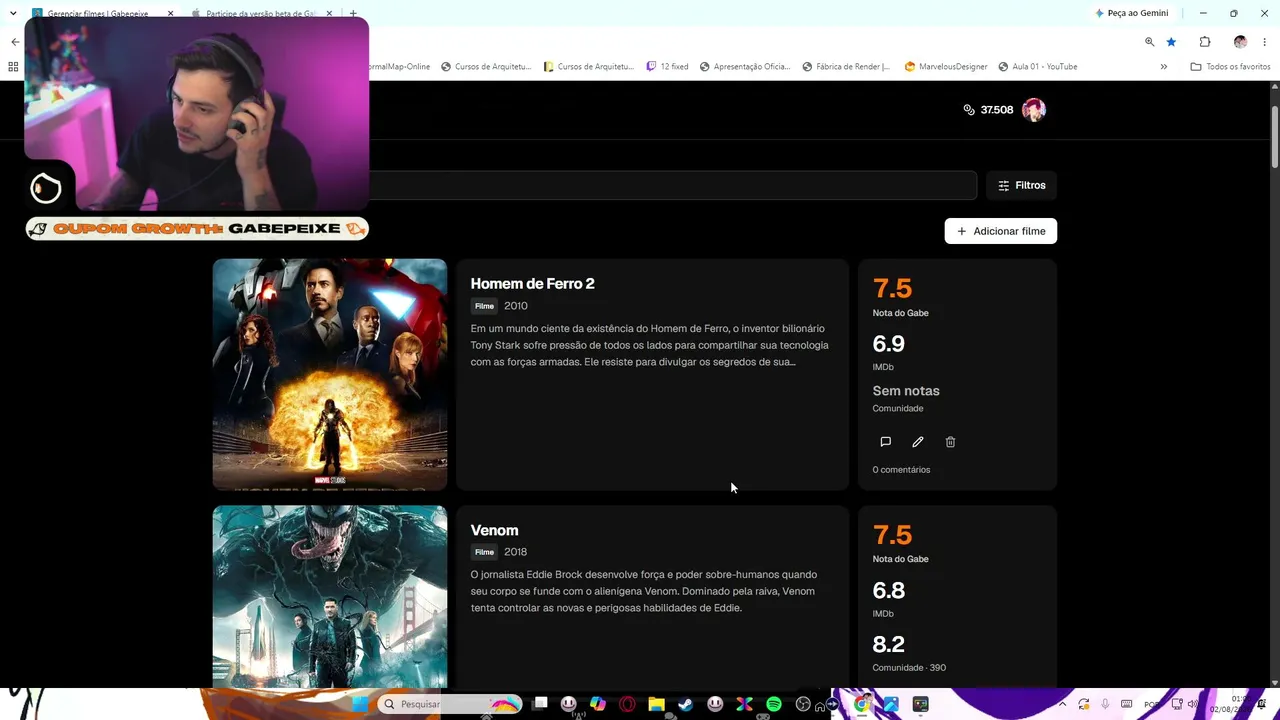Open the tab search dropdown arrow
The image size is (1280, 720).
(x=13, y=14)
